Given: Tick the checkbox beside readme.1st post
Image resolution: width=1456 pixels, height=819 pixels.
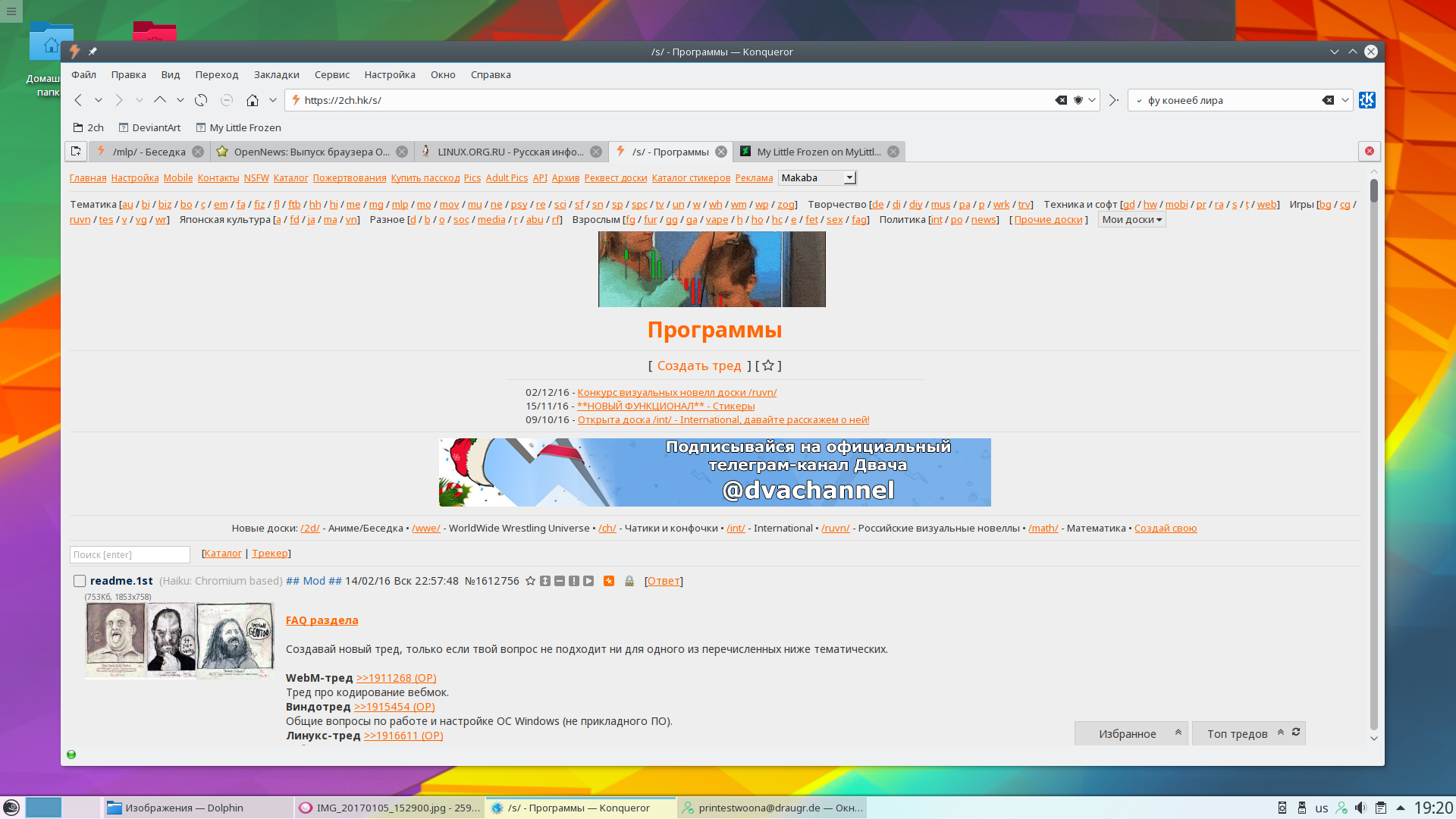Looking at the screenshot, I should 80,581.
